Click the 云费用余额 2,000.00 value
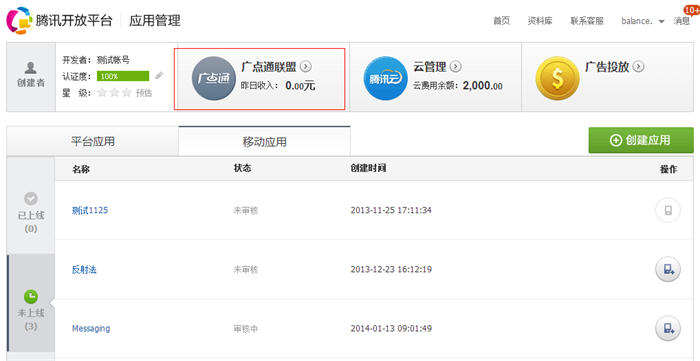Viewport: 700px width, 361px height. (483, 86)
